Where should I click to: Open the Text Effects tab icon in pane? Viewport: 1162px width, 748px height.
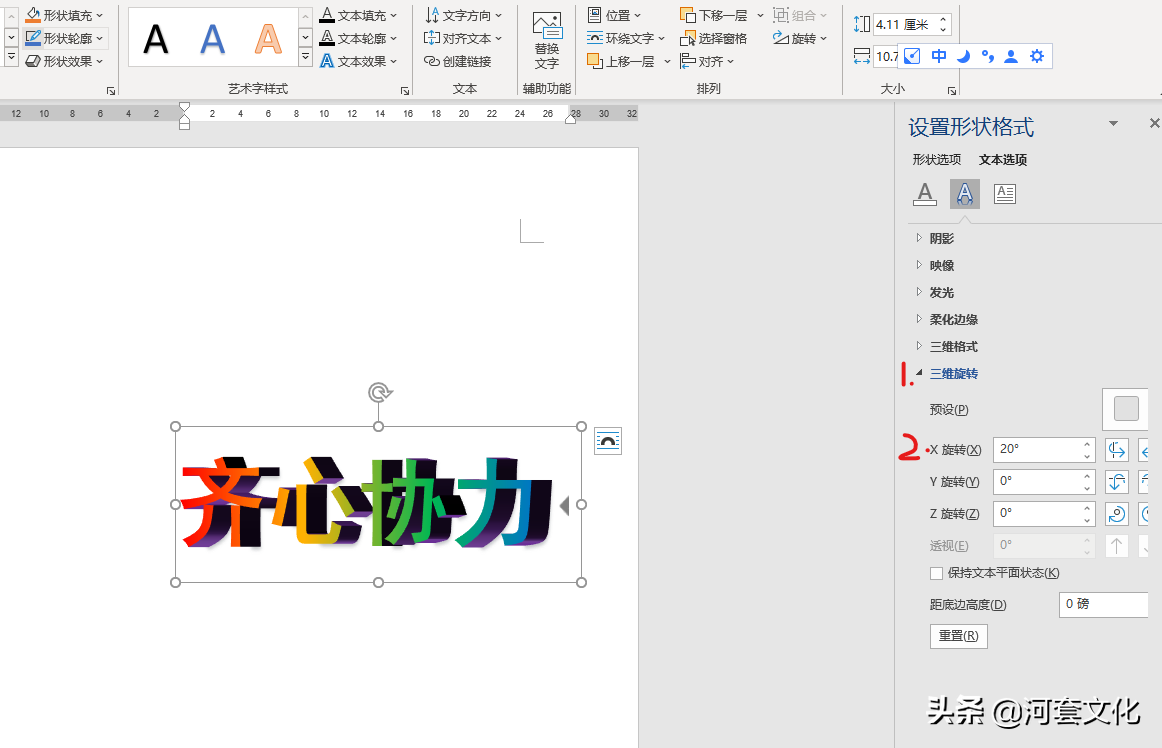964,194
